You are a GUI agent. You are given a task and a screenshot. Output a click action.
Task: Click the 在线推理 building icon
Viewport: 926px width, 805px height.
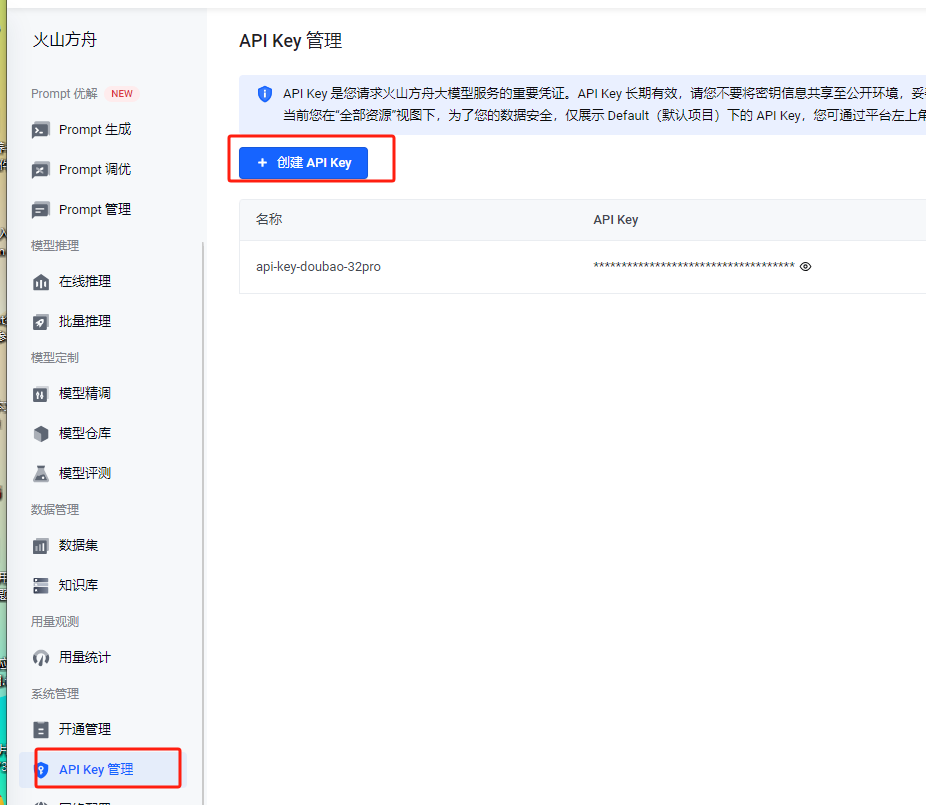click(x=41, y=282)
